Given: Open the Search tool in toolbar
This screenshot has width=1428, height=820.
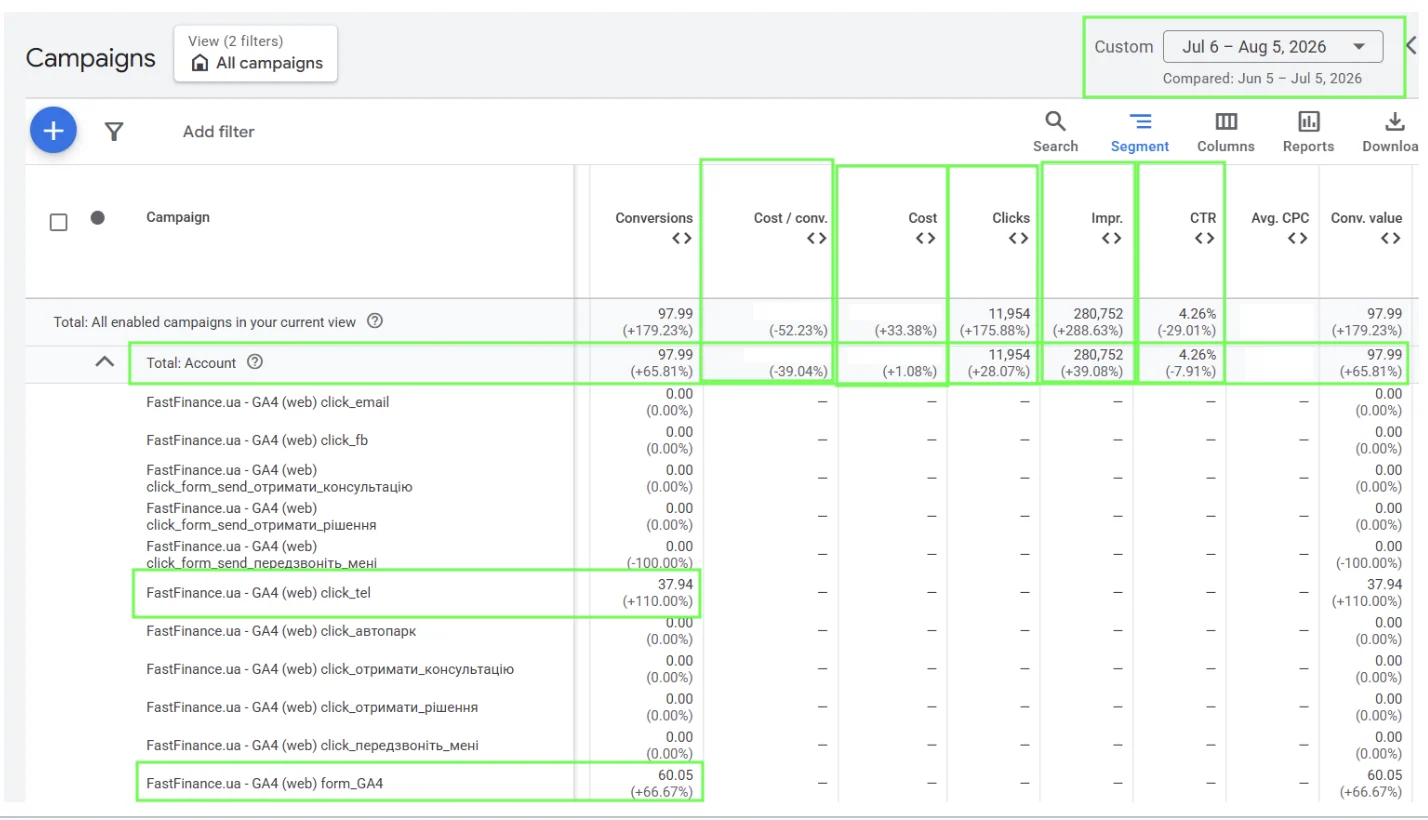Looking at the screenshot, I should pyautogui.click(x=1056, y=132).
